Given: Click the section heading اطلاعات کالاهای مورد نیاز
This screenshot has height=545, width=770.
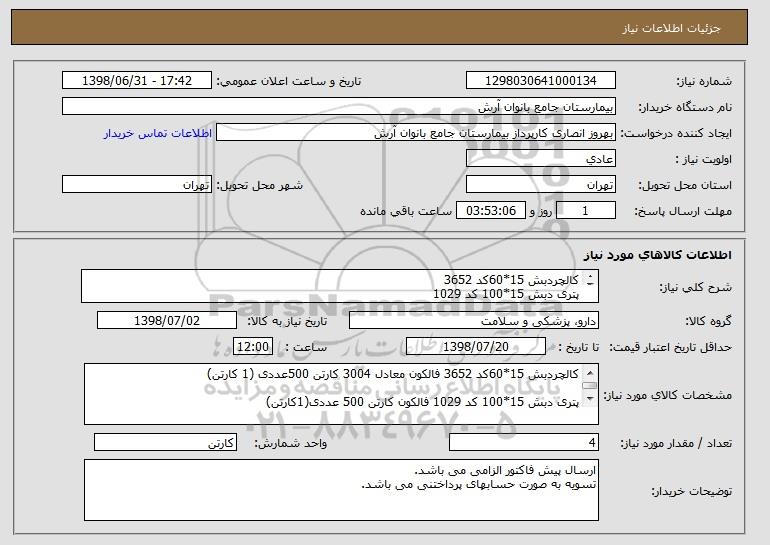Looking at the screenshot, I should point(658,255).
